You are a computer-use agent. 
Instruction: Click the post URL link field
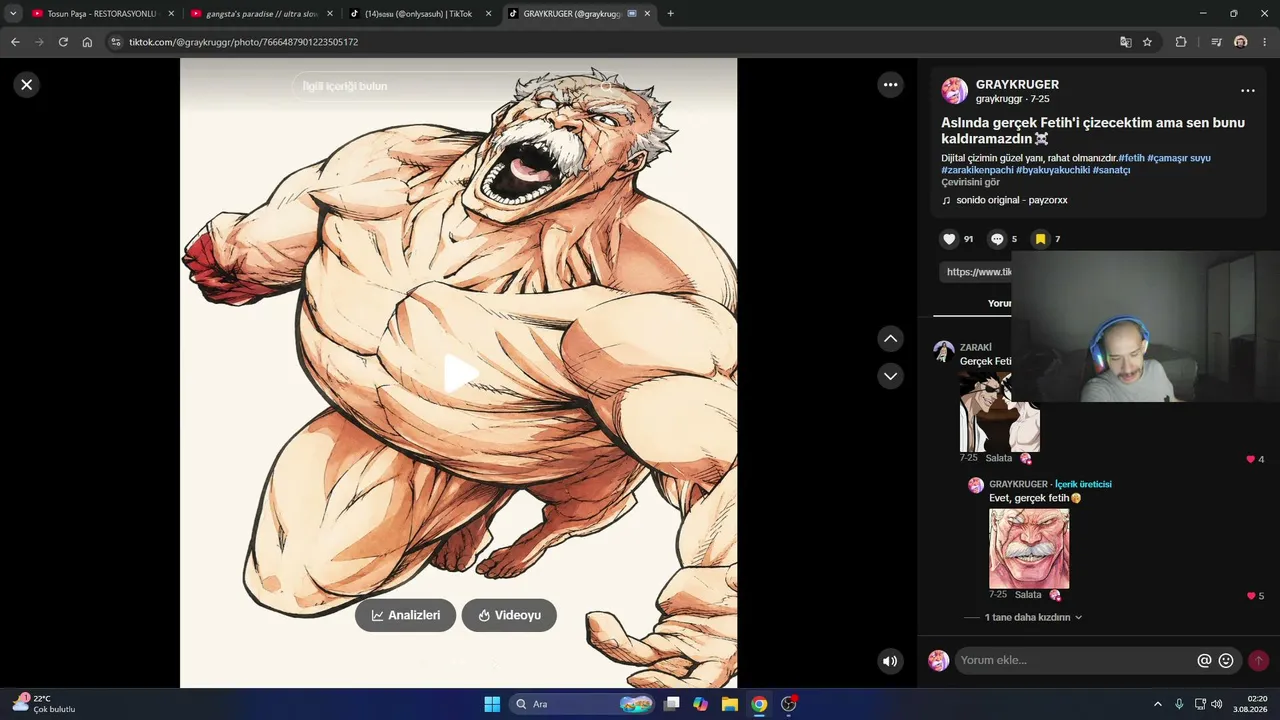[976, 272]
